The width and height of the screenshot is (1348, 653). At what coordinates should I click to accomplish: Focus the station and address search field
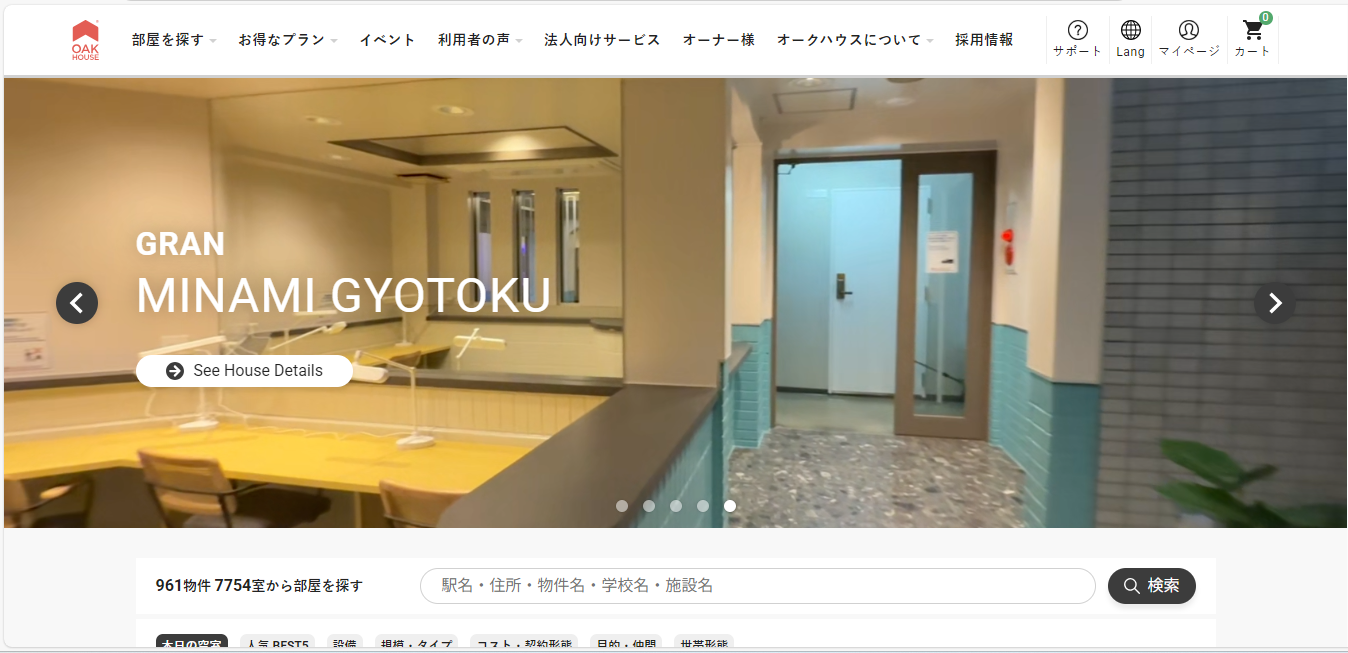[x=757, y=586]
